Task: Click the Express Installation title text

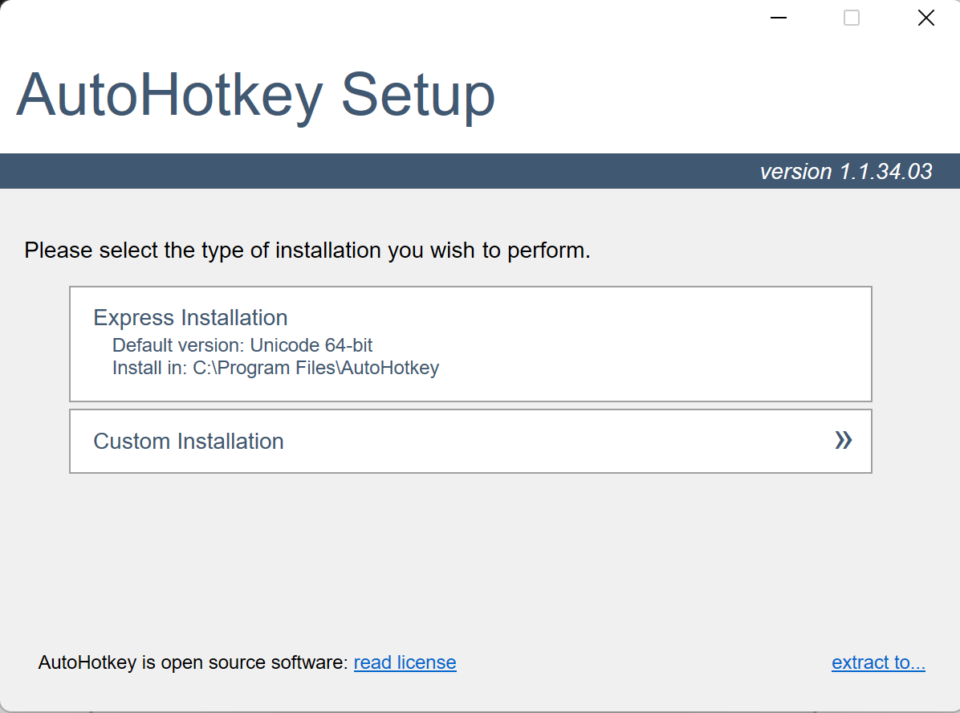Action: pyautogui.click(x=190, y=318)
